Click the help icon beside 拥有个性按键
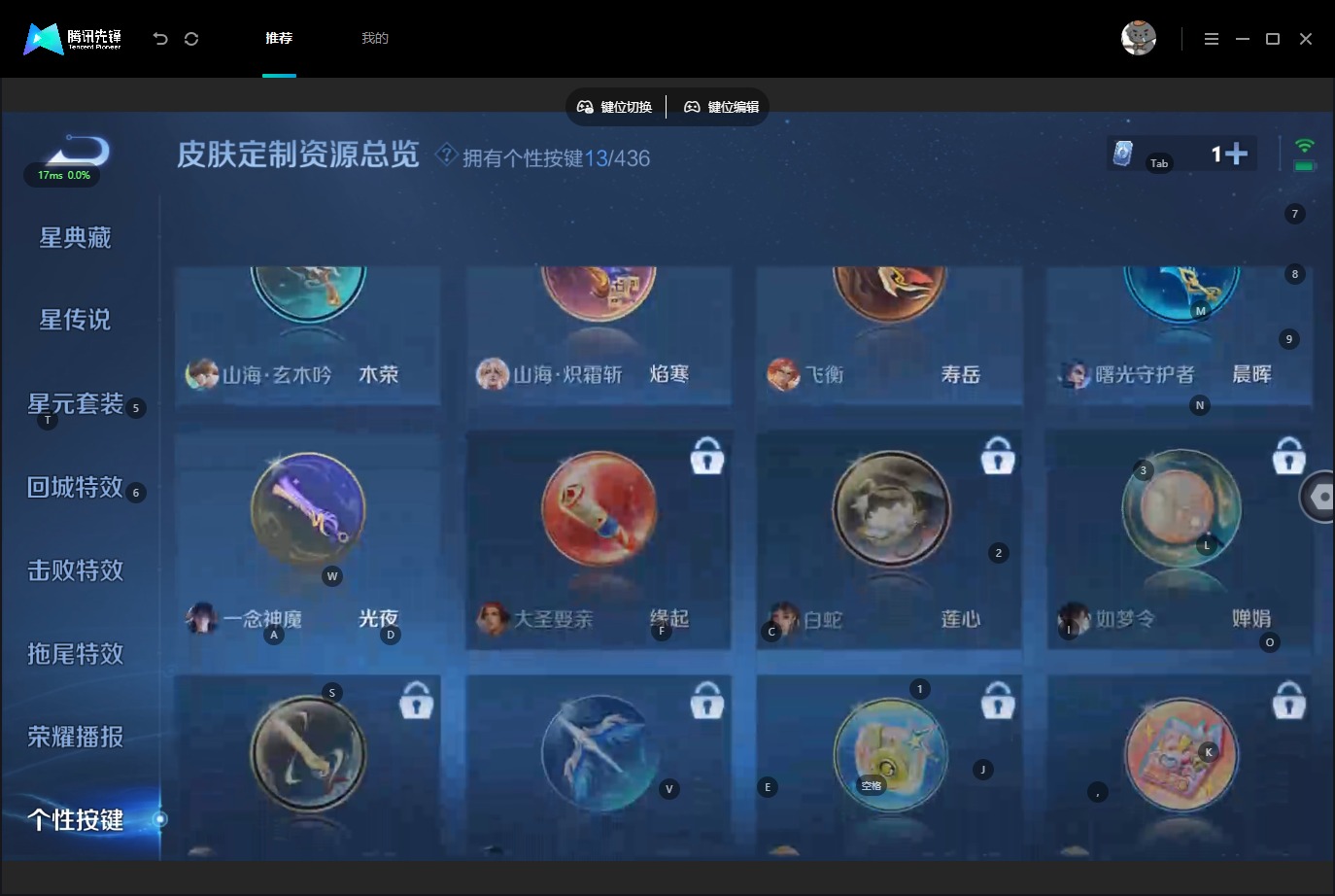 (446, 155)
